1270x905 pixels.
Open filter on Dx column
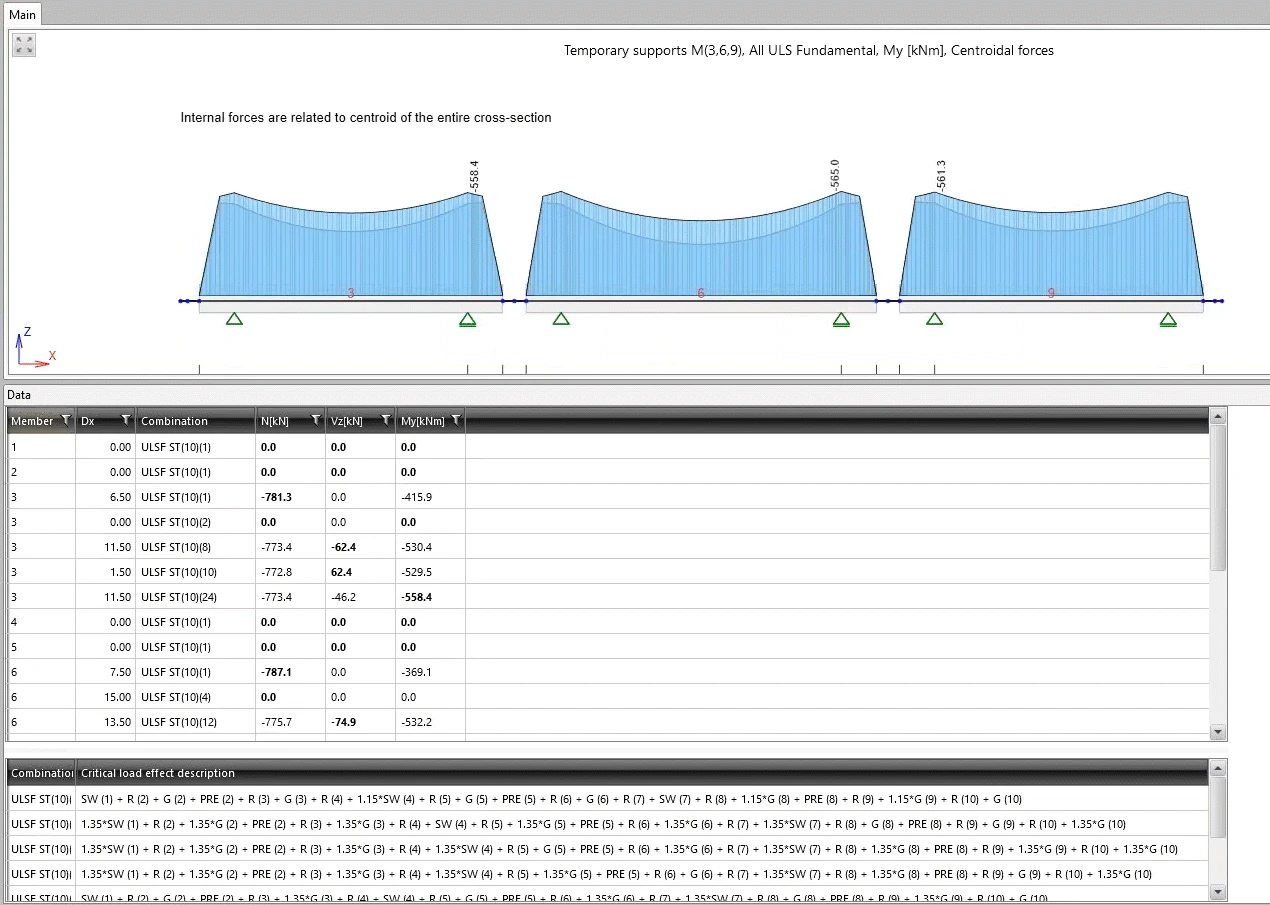[x=126, y=420]
